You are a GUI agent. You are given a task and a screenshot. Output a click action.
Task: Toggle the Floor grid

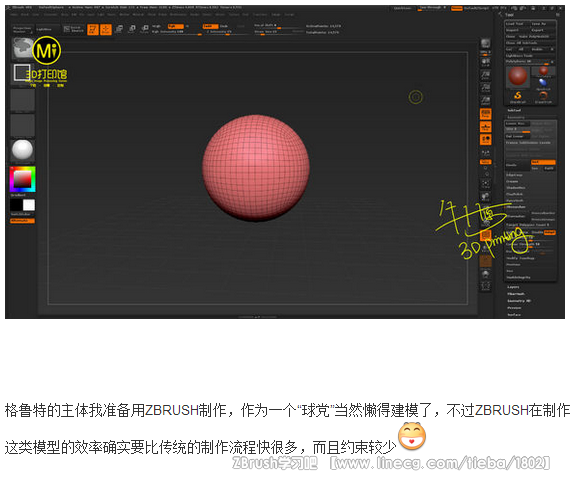pyautogui.click(x=486, y=127)
